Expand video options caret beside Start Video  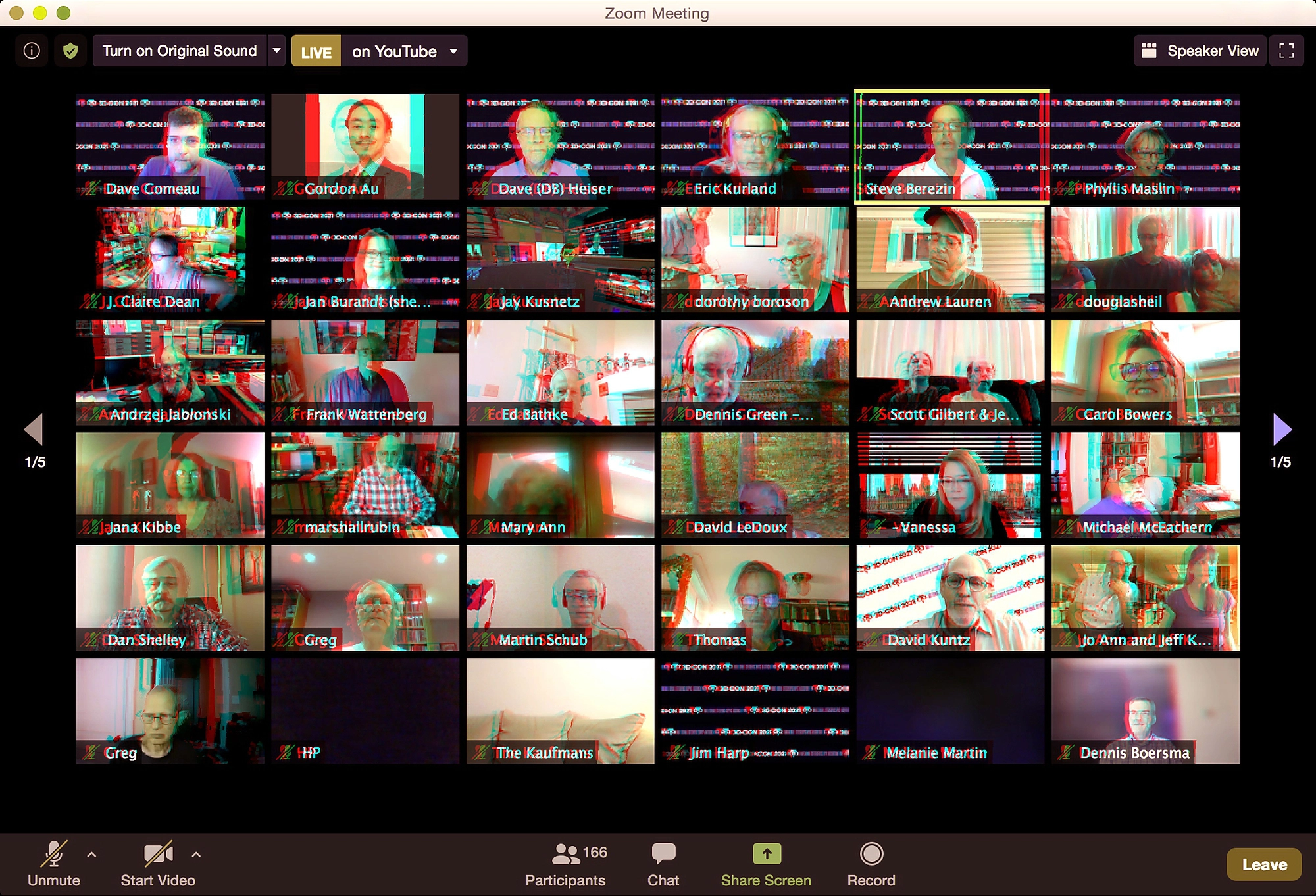point(196,855)
